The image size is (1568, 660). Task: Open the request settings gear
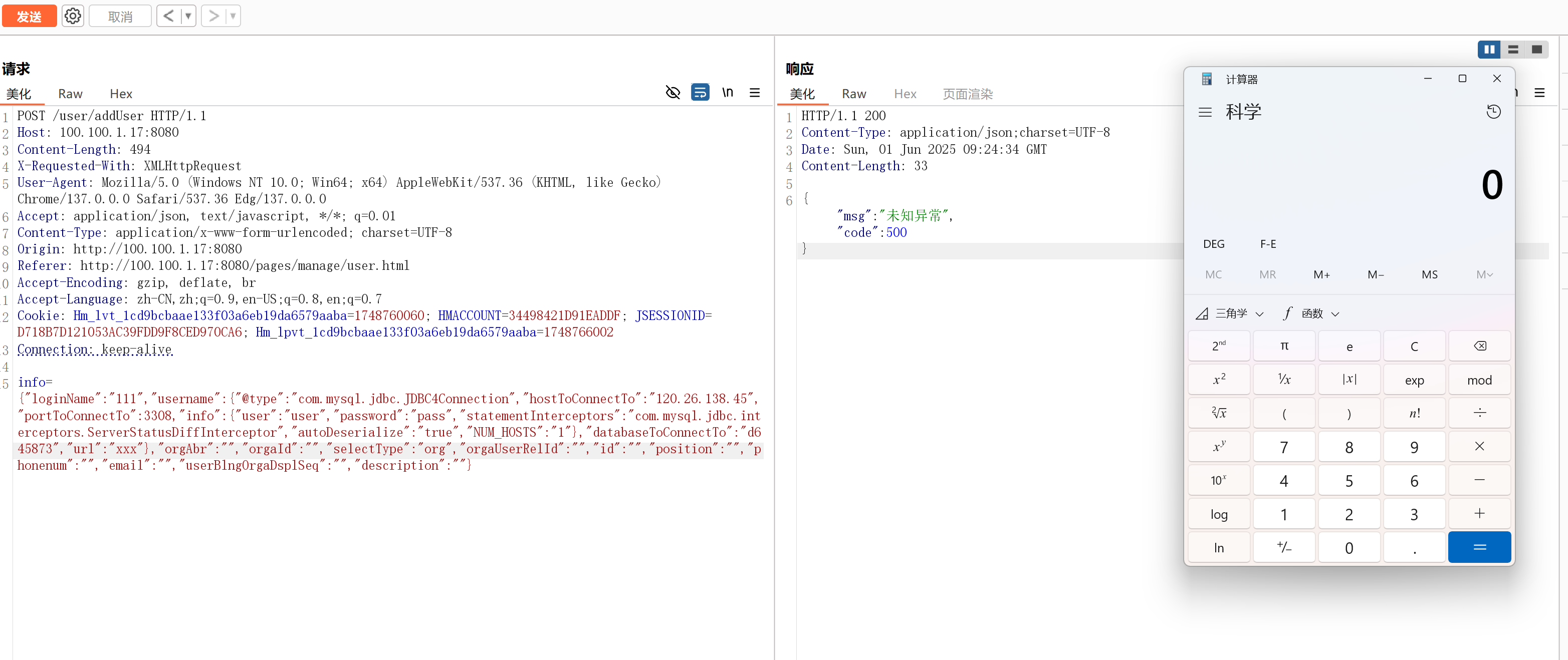point(73,16)
